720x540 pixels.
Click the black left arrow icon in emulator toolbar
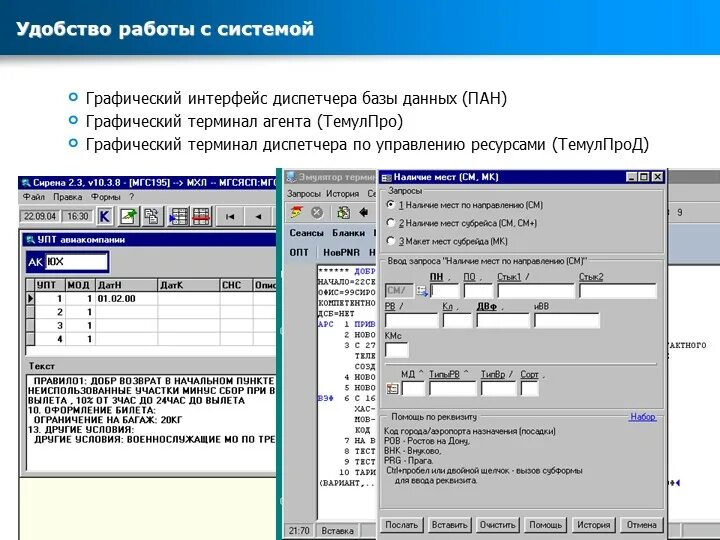coord(364,212)
